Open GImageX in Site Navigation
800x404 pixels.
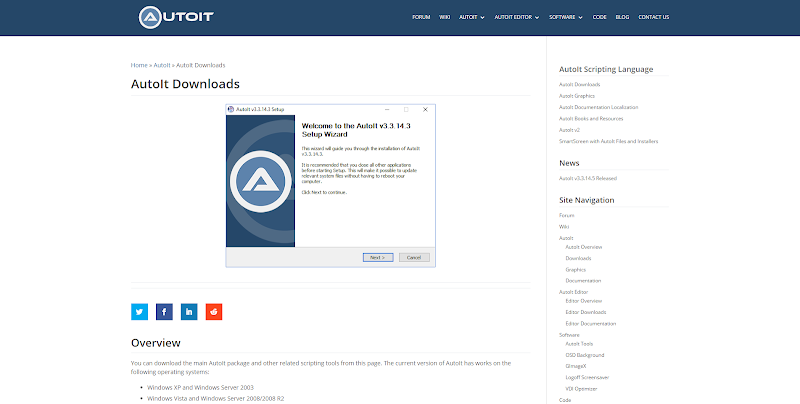click(576, 366)
